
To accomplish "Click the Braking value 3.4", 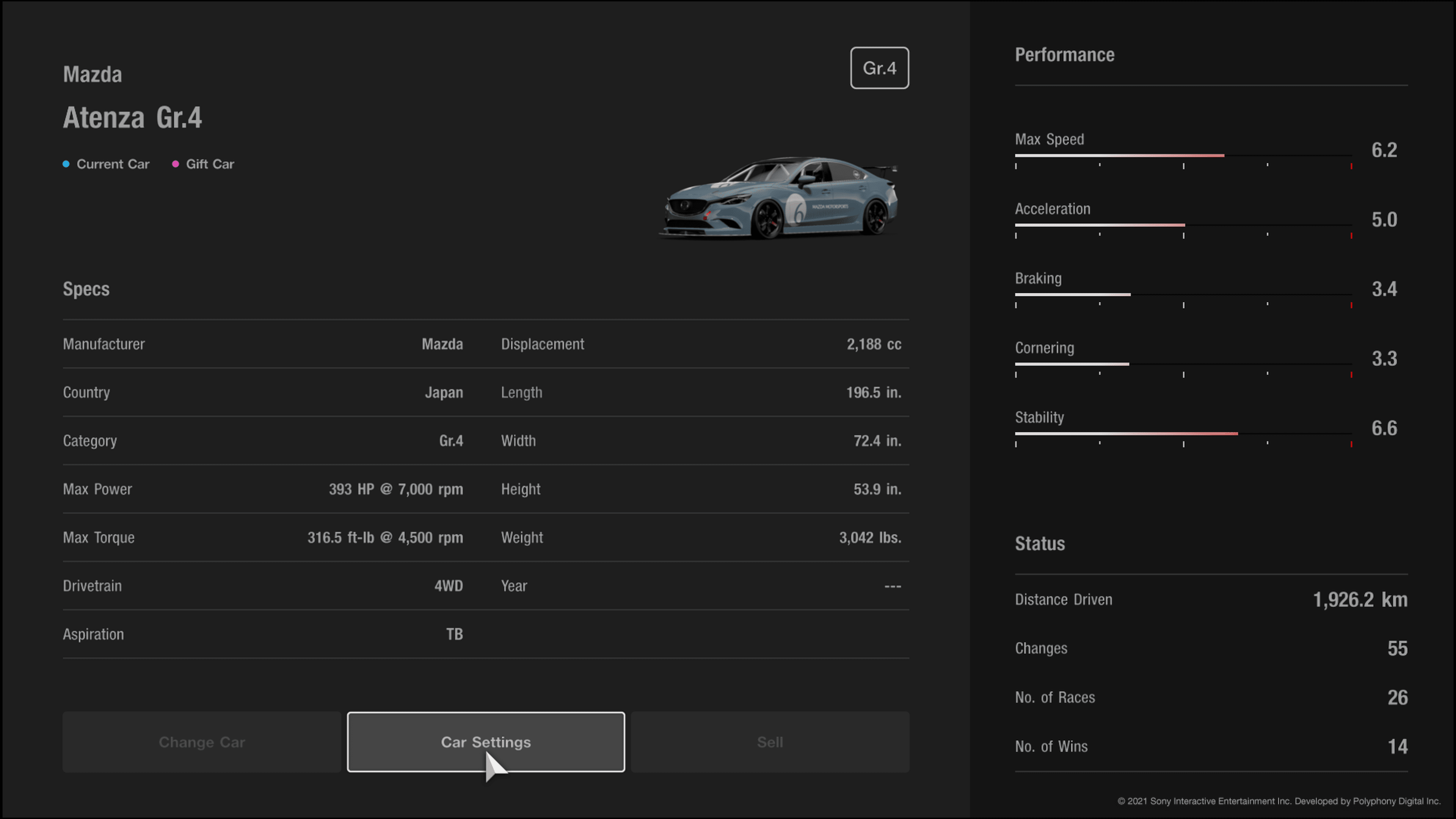I will 1384,289.
